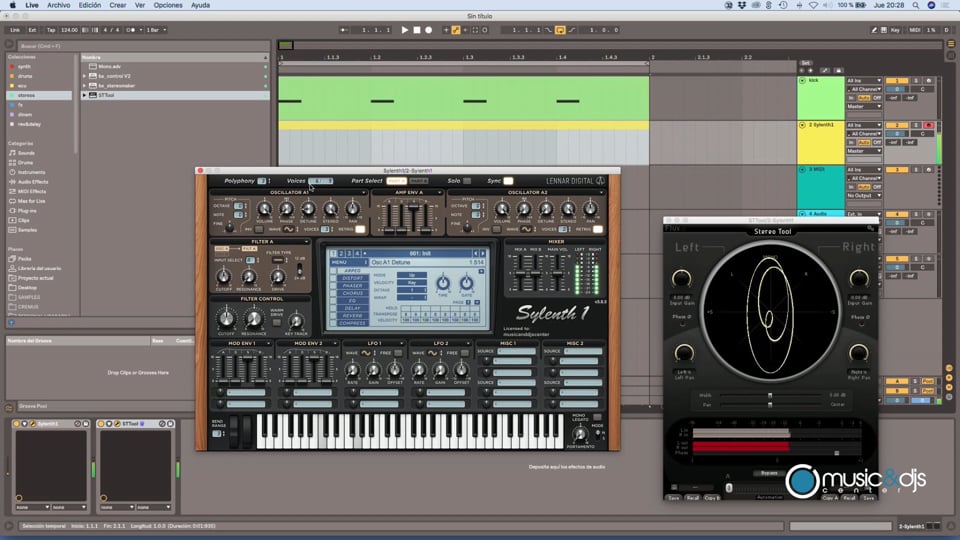Toggle Oscillator A1 Retrig switch
The height and width of the screenshot is (540, 960).
[x=360, y=230]
